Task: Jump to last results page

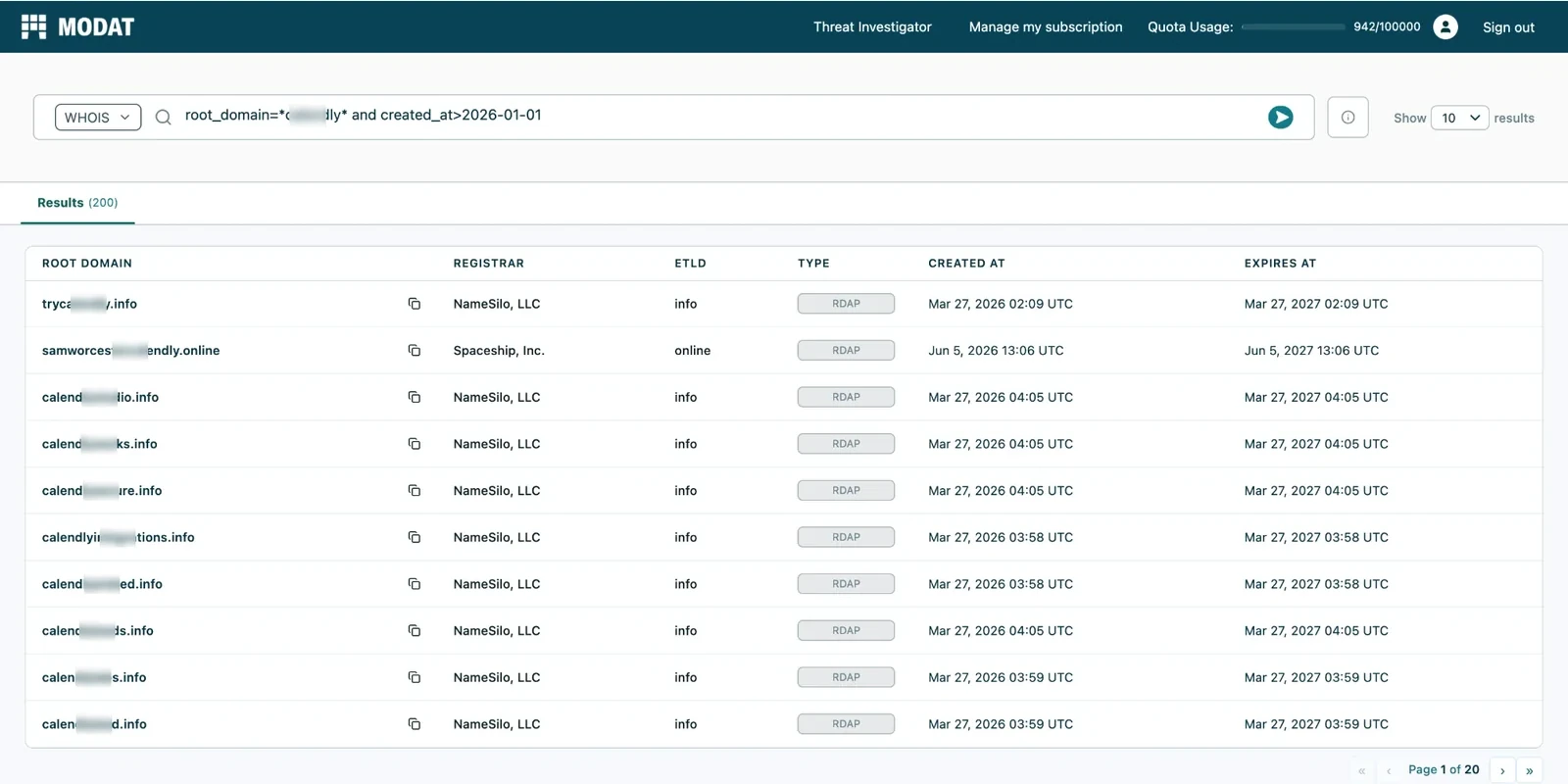Action: [1529, 770]
